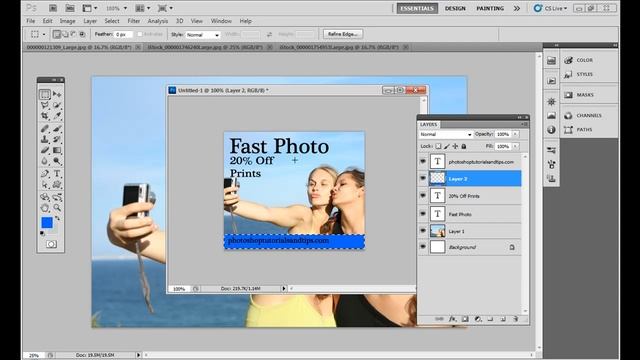Viewport: 640px width, 360px height.
Task: Select the Rectangular Marquee tool in toolbox
Action: tap(45, 94)
